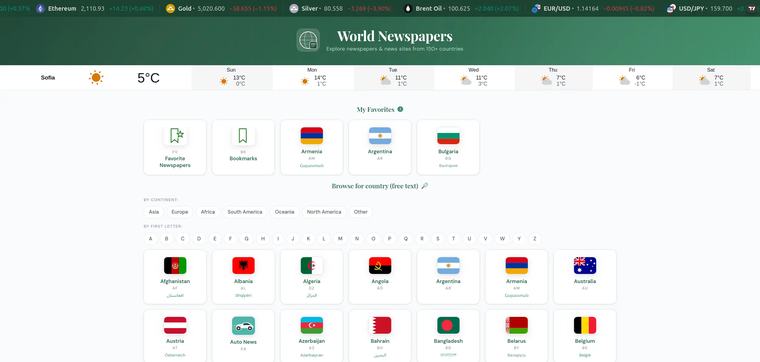The width and height of the screenshot is (760, 362).
Task: Open Argentina card in country grid
Action: click(448, 277)
